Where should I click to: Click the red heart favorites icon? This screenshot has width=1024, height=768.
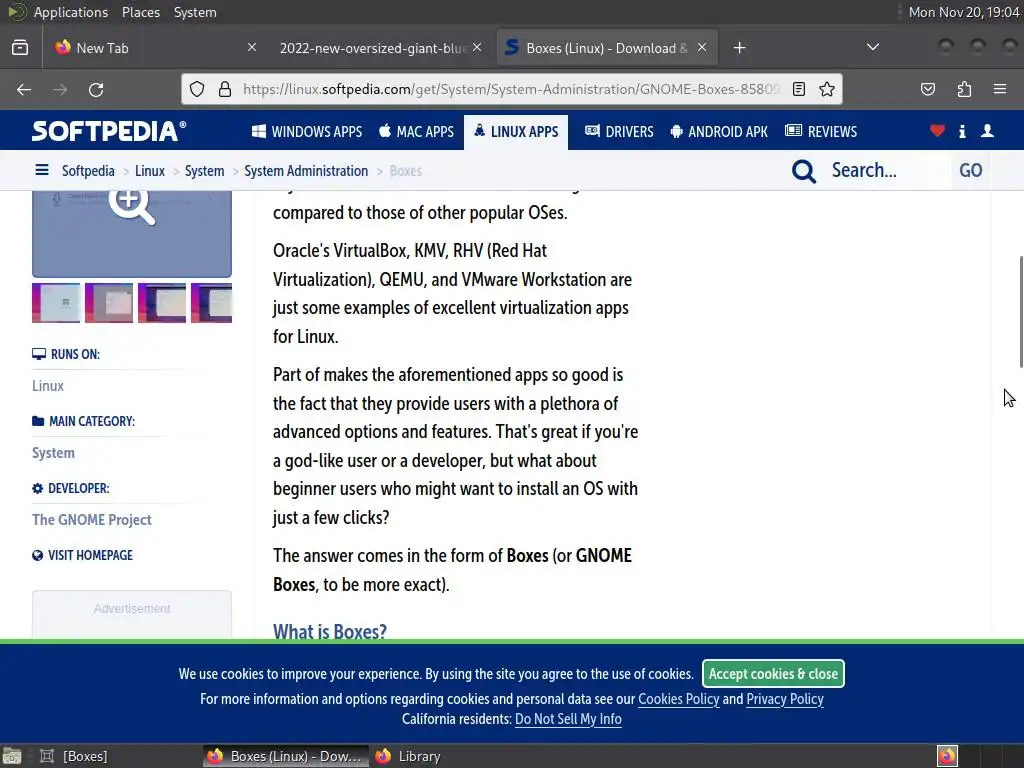pos(937,131)
